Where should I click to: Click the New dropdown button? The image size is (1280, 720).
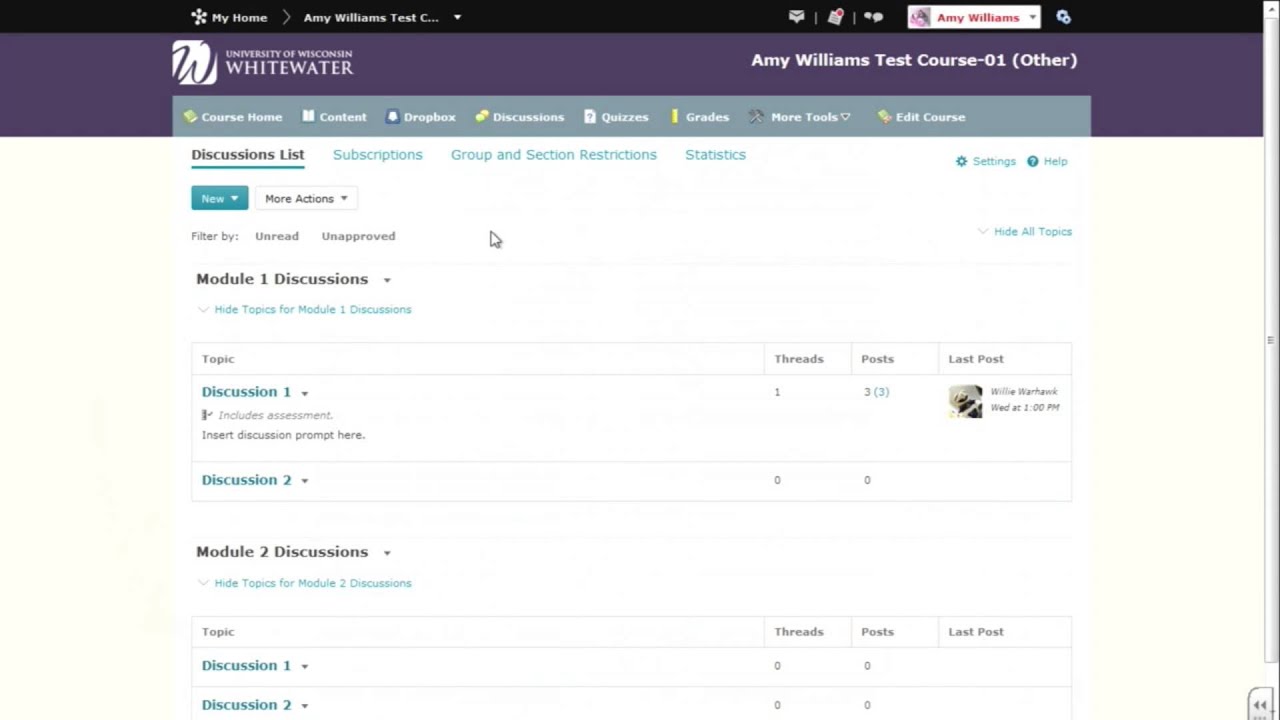(x=219, y=198)
